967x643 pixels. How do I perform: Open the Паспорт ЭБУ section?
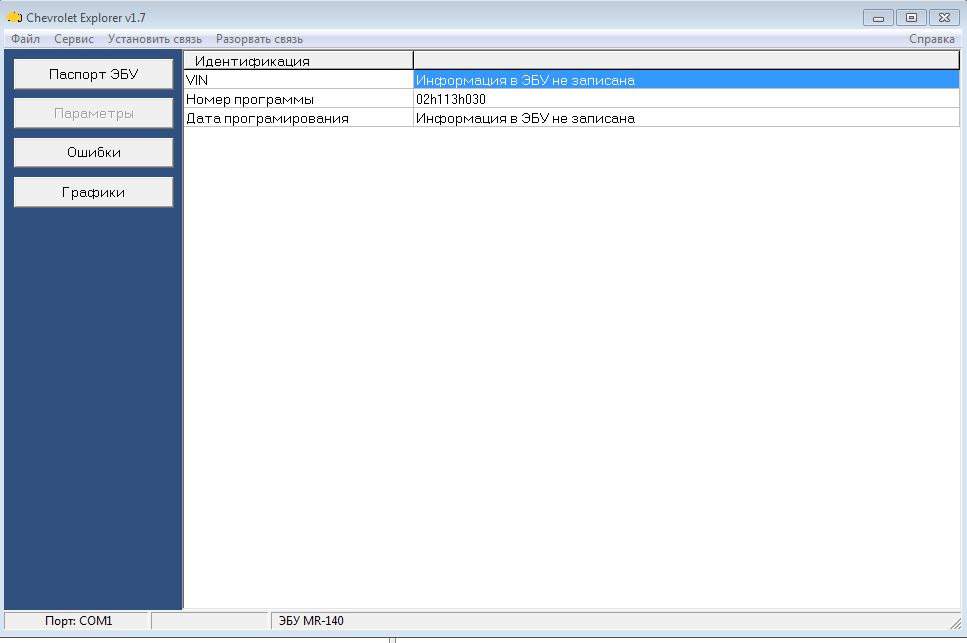pos(93,74)
